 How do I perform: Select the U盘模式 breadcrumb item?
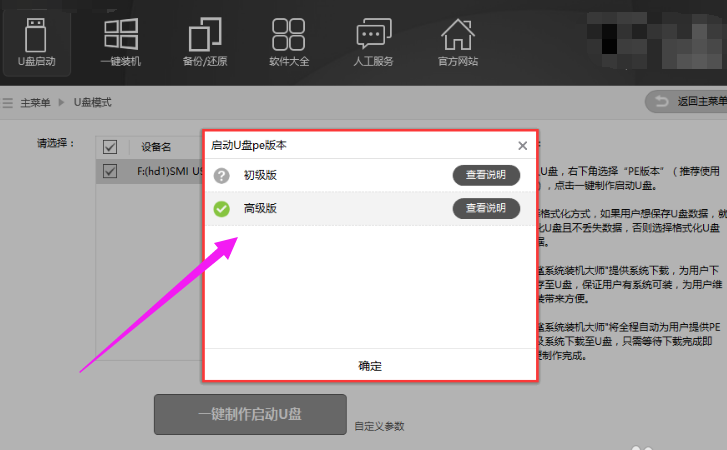(91, 102)
